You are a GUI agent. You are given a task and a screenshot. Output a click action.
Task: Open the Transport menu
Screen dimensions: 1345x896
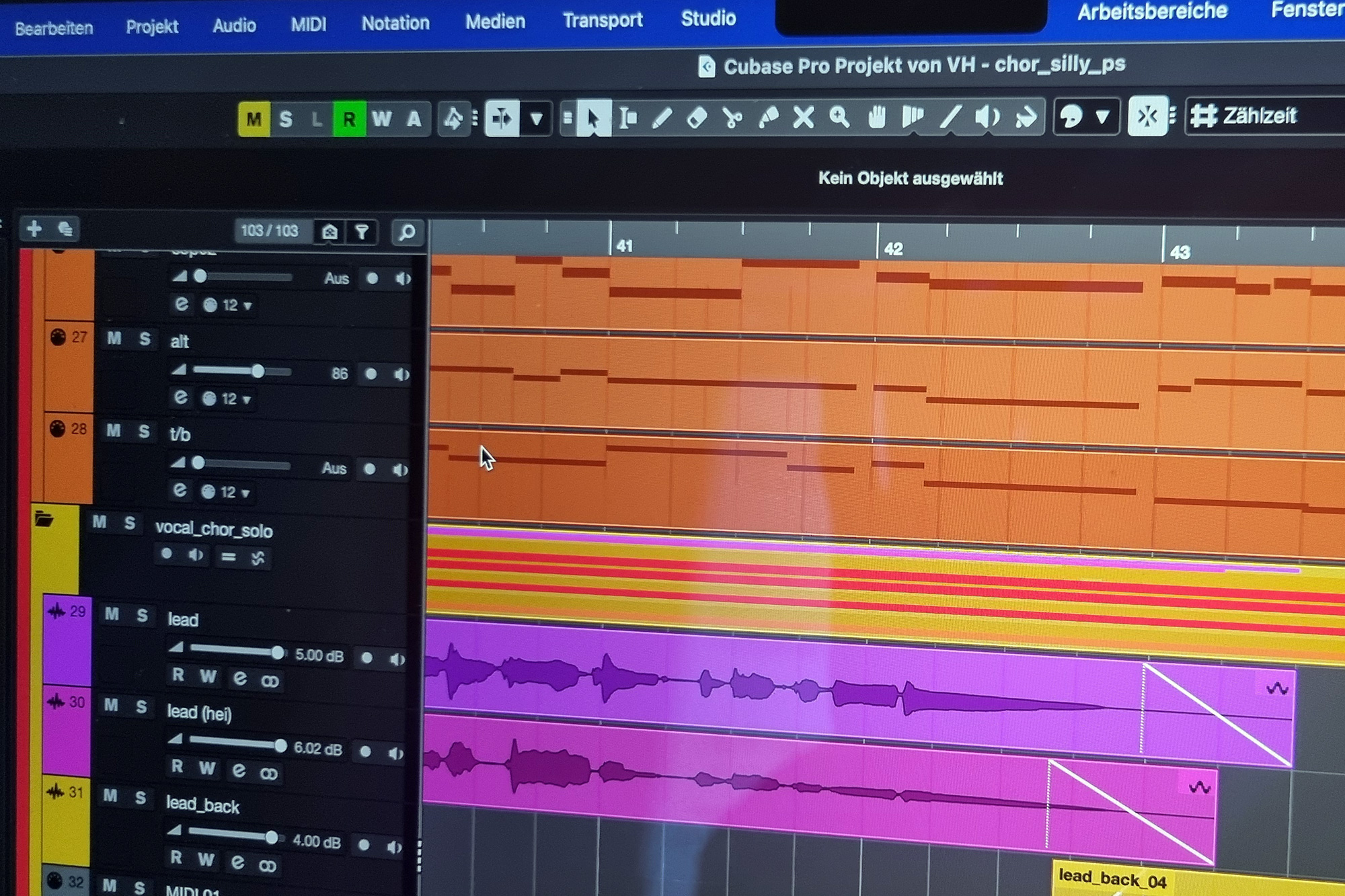click(603, 21)
